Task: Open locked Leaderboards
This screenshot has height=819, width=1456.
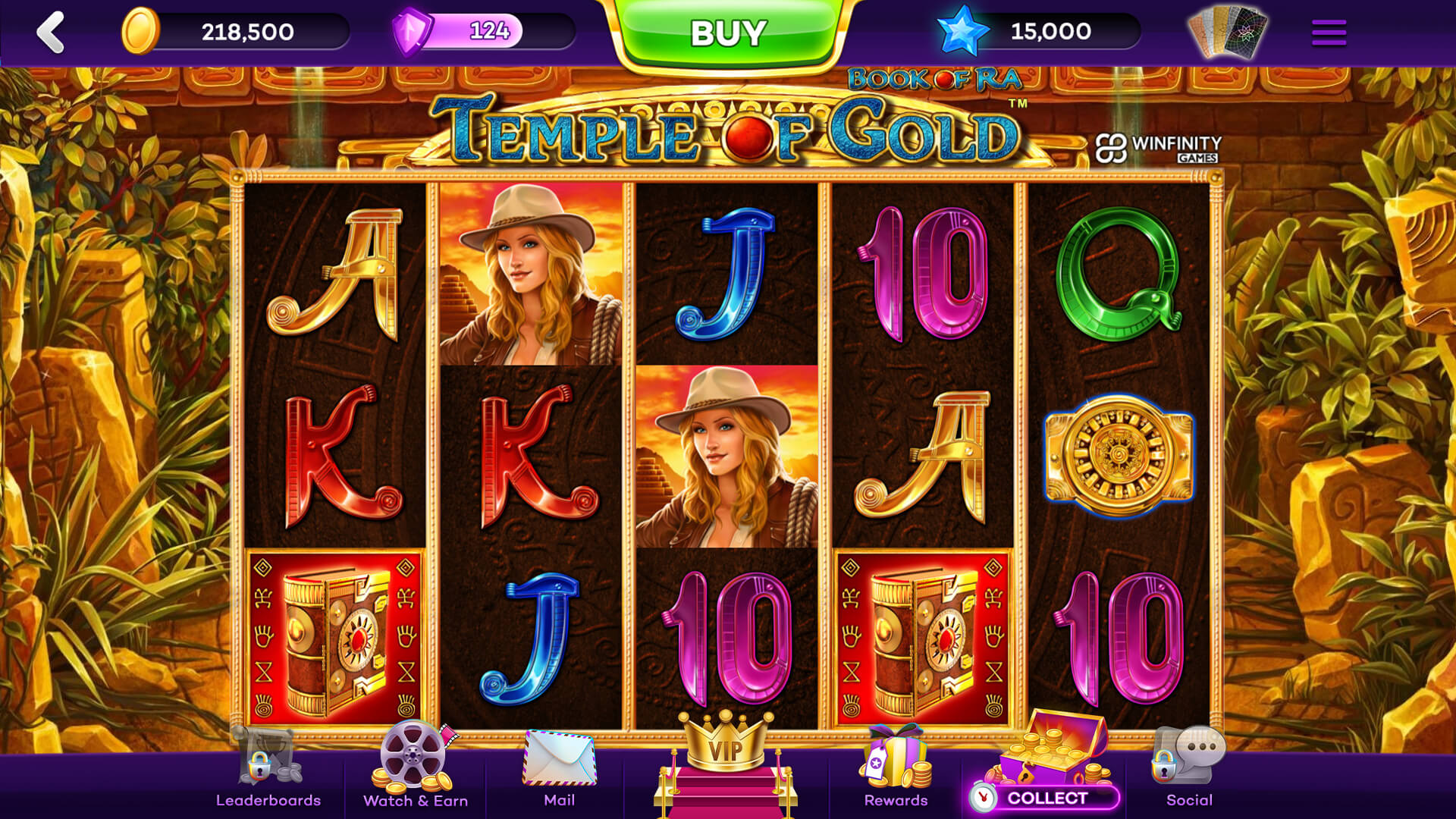Action: 268,767
